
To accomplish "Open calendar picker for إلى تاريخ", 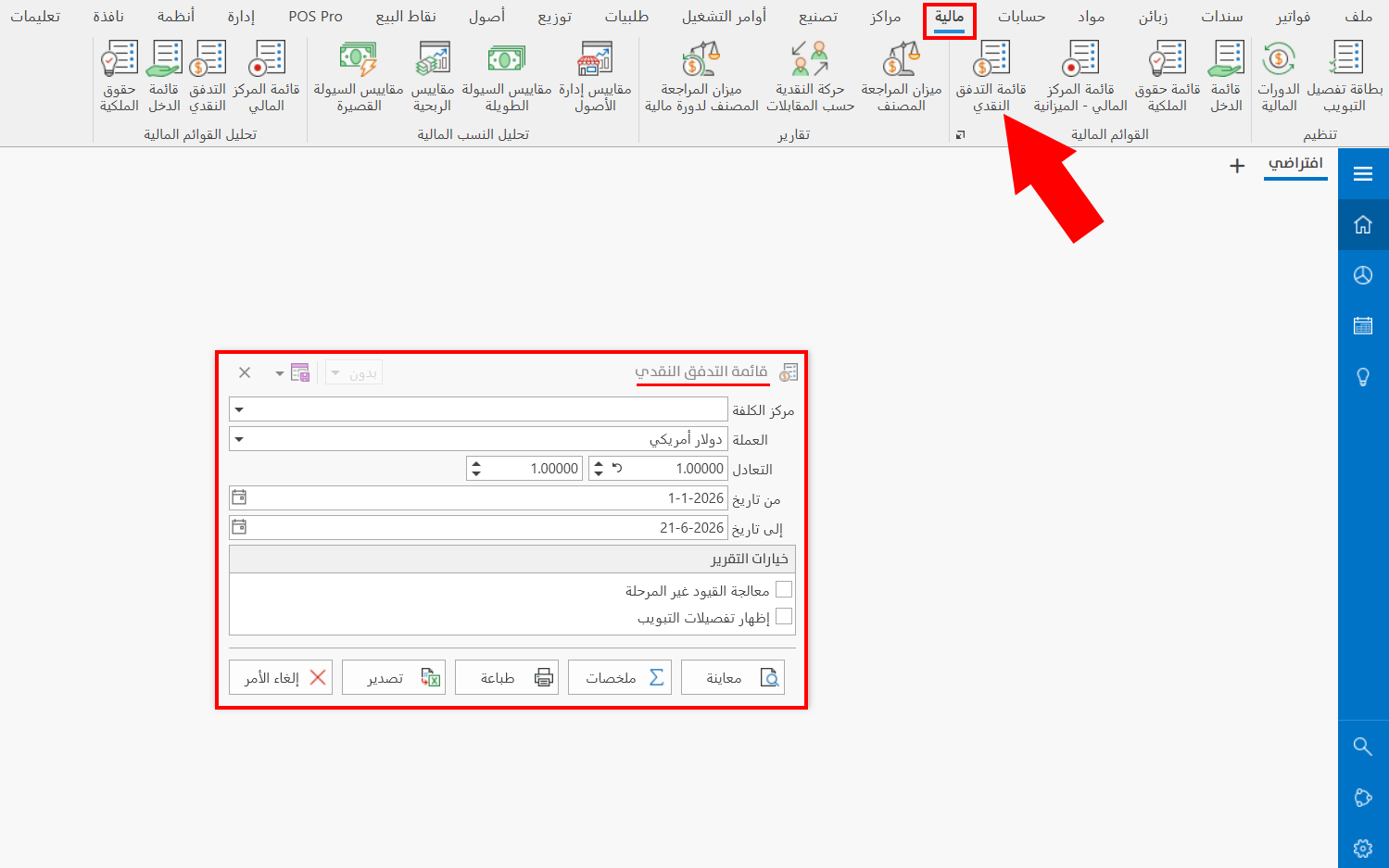I will pos(239,527).
